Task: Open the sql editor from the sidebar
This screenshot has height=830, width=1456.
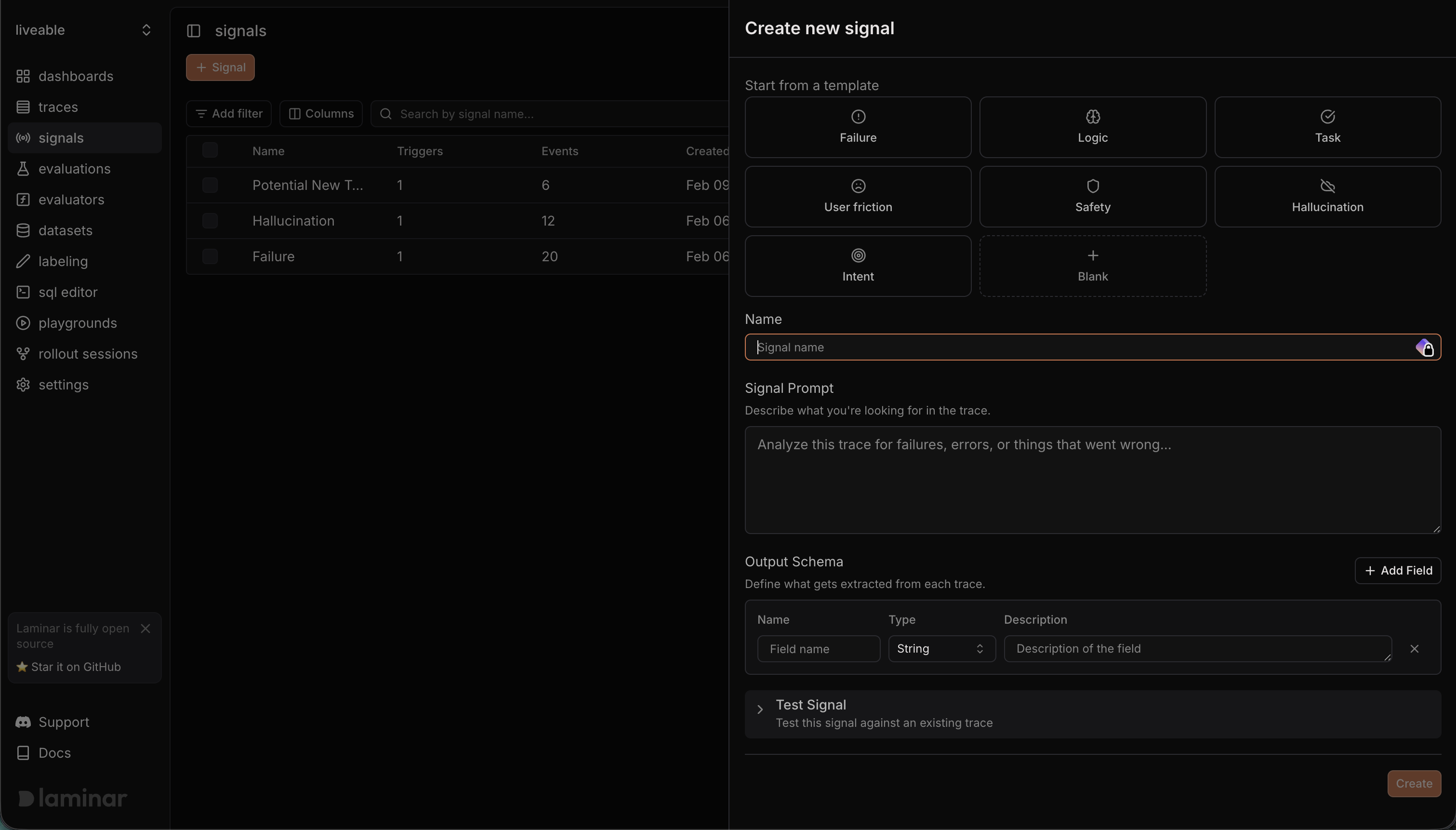Action: pos(66,292)
